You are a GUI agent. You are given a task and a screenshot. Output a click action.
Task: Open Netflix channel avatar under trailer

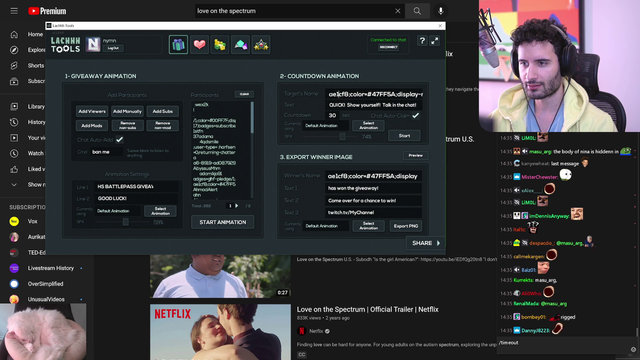click(x=302, y=331)
